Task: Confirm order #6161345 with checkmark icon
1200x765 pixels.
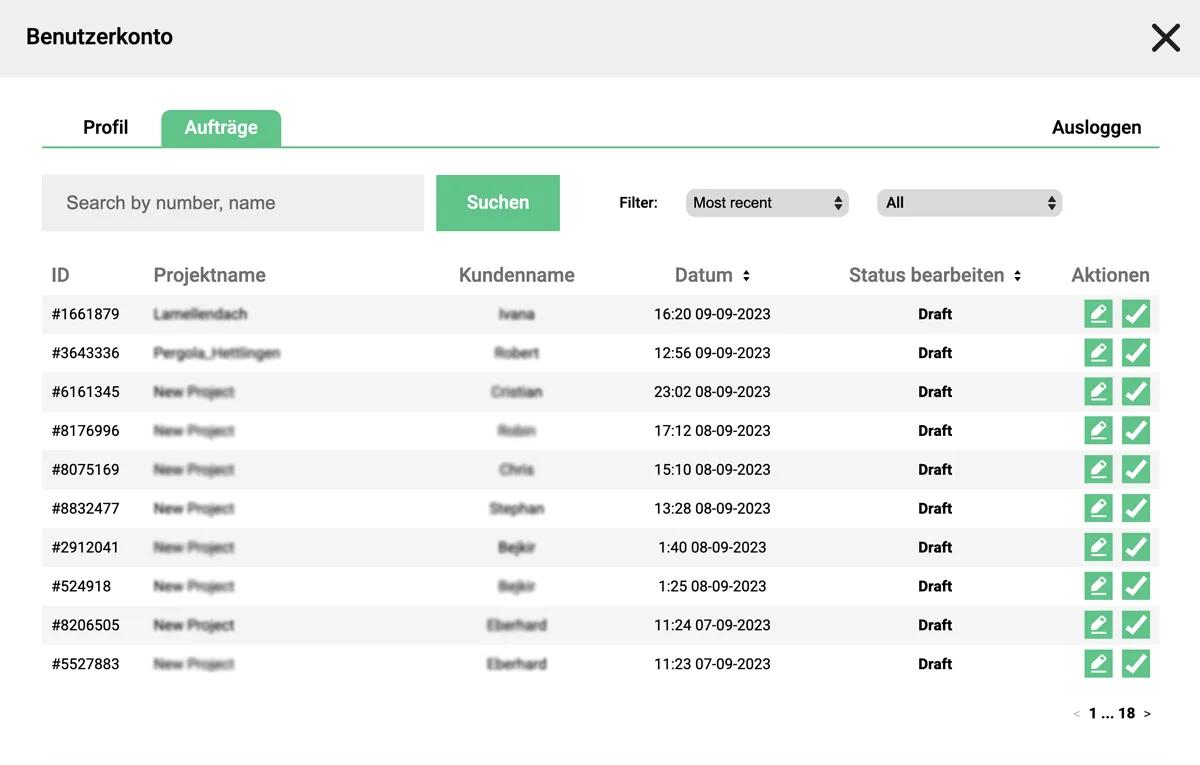Action: 1136,392
